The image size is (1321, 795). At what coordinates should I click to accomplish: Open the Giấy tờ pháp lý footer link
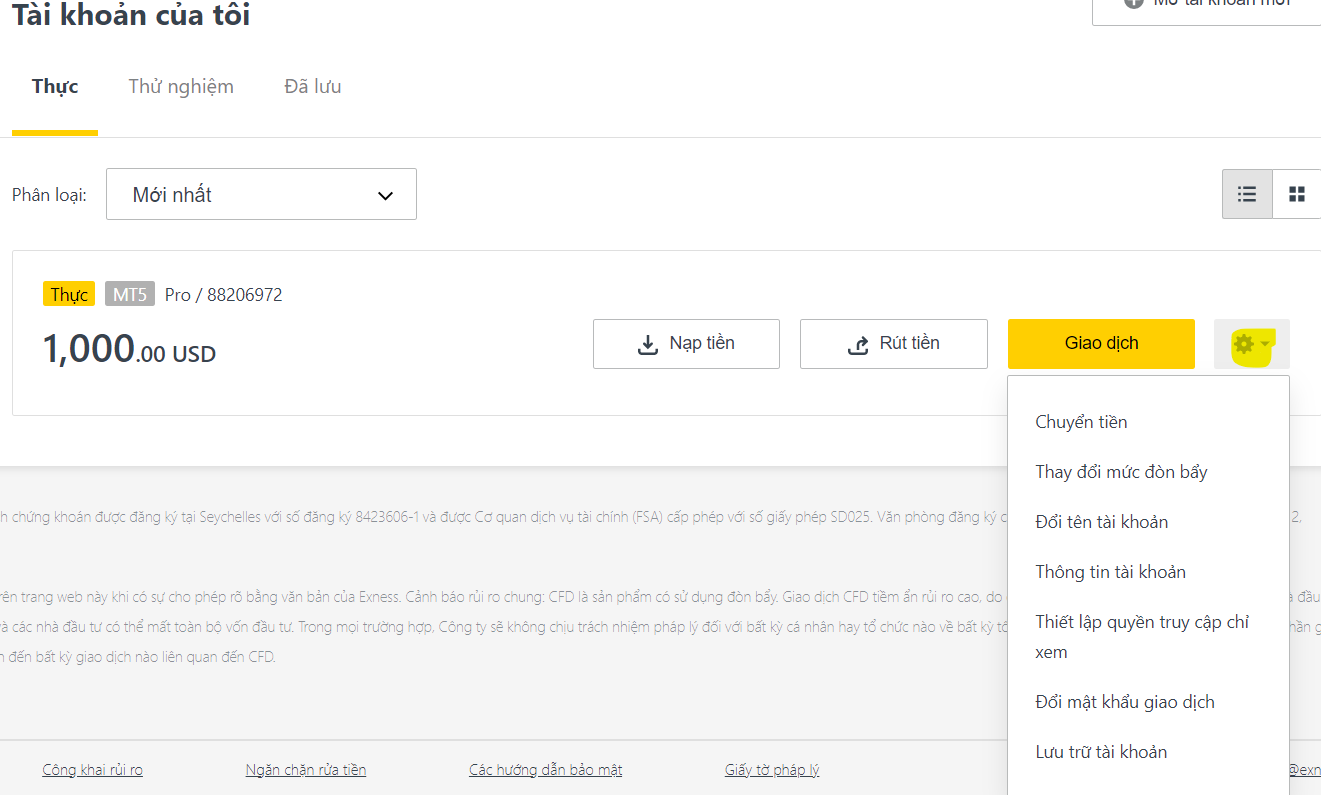click(771, 770)
